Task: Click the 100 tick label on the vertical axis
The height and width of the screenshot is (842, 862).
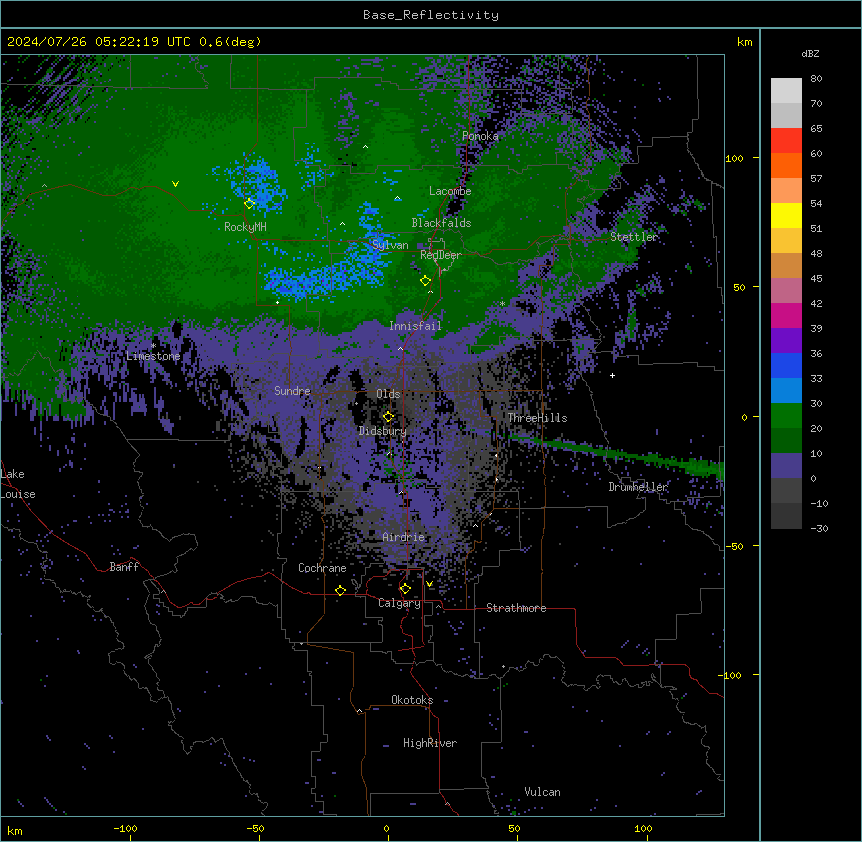Action: 734,158
